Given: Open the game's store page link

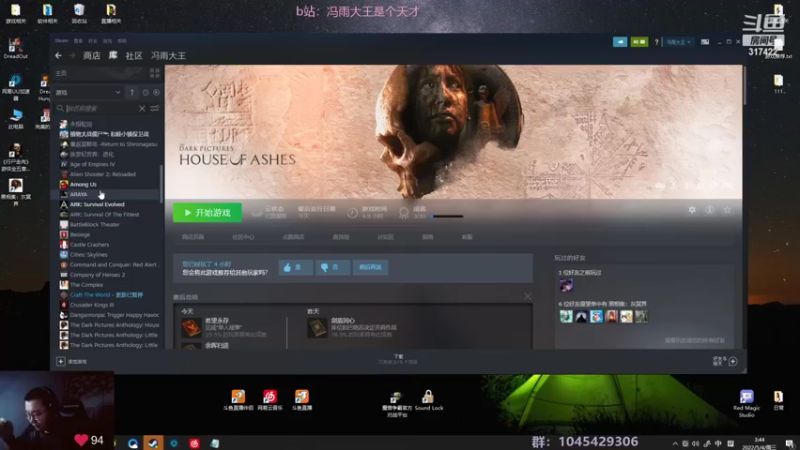Looking at the screenshot, I should point(193,237).
